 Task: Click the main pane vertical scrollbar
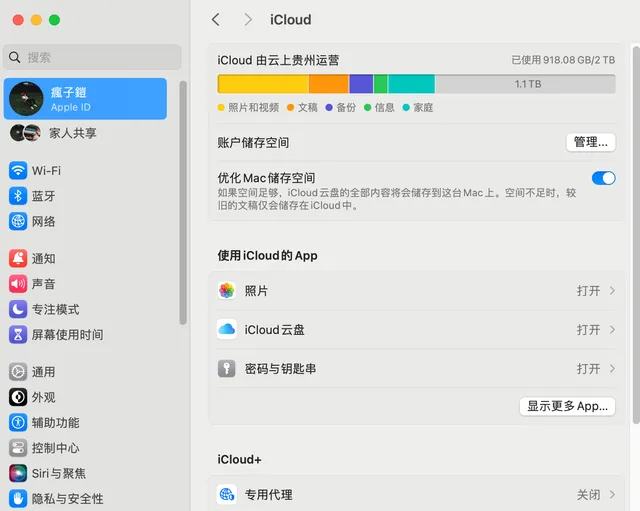pos(636,235)
